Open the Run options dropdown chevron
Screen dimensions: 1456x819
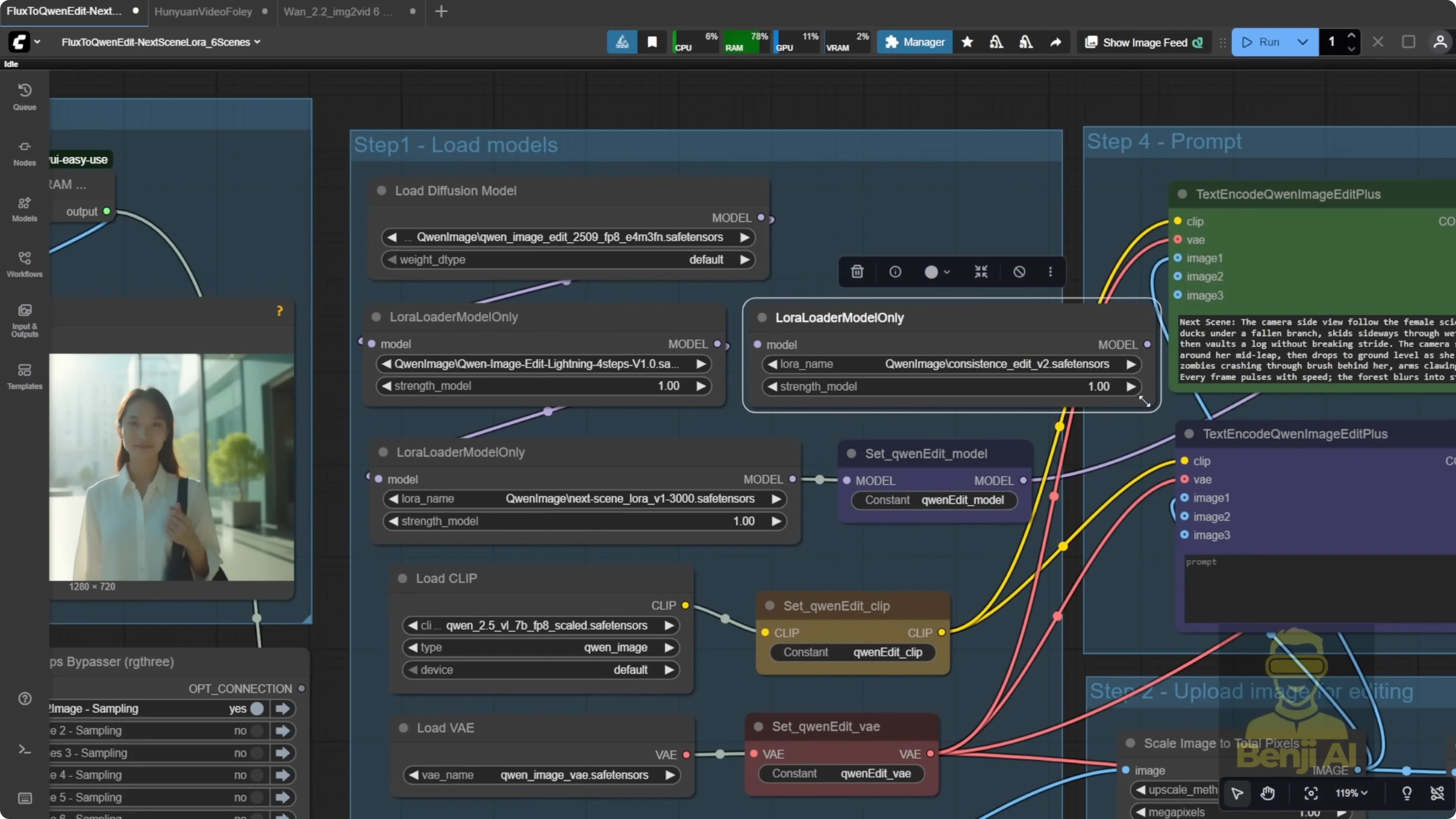pos(1303,42)
